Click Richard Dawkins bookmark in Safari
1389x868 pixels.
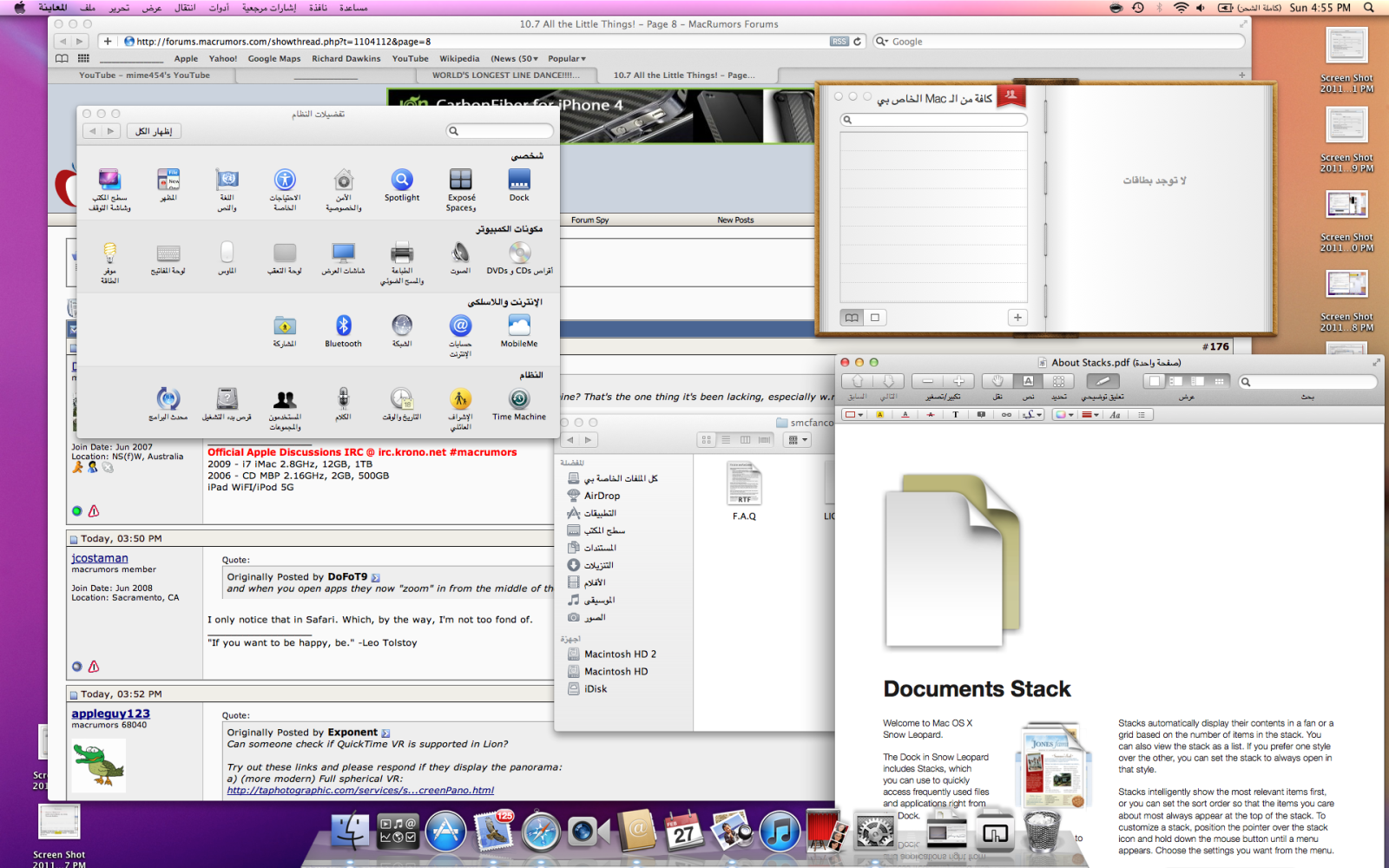pyautogui.click(x=346, y=59)
